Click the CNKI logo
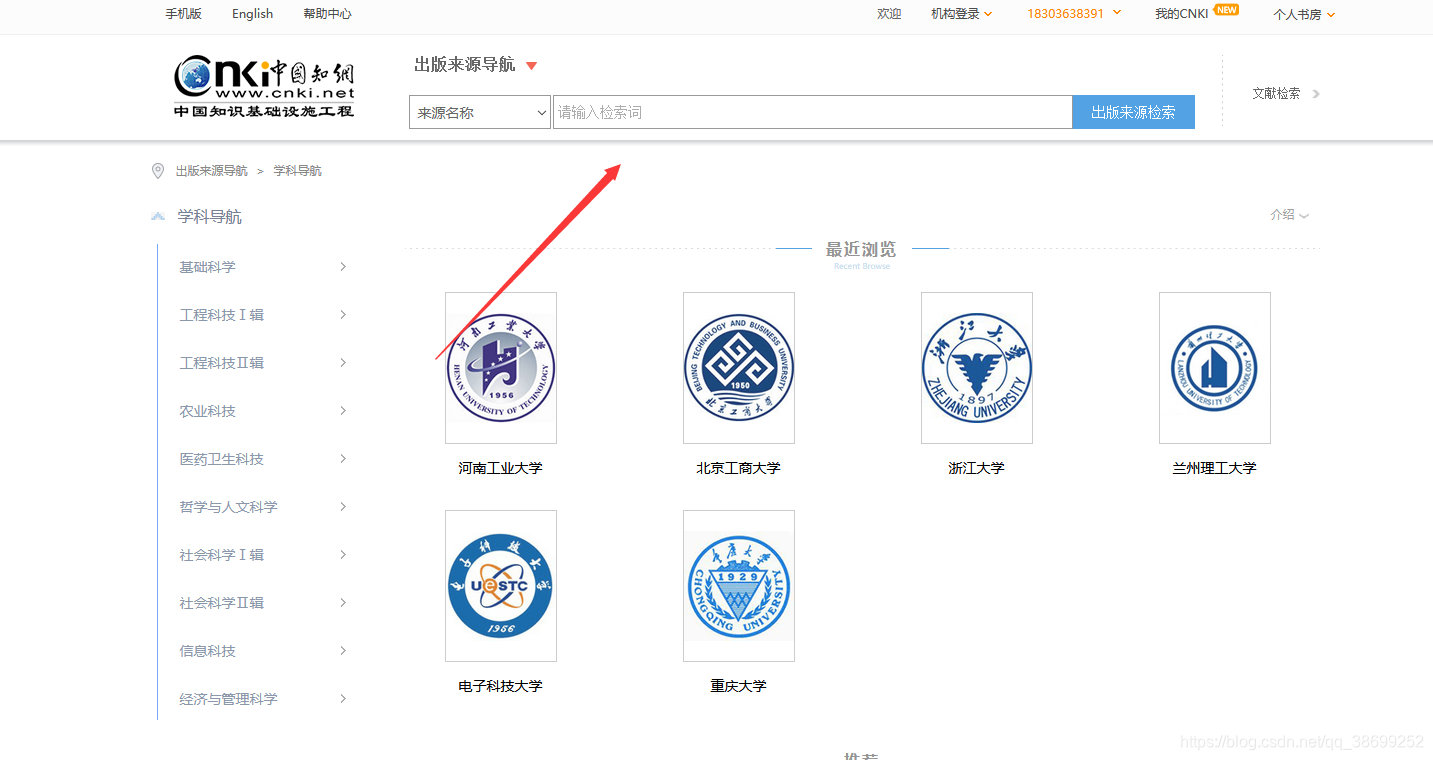Screen dimensions: 1433x760 [264, 87]
